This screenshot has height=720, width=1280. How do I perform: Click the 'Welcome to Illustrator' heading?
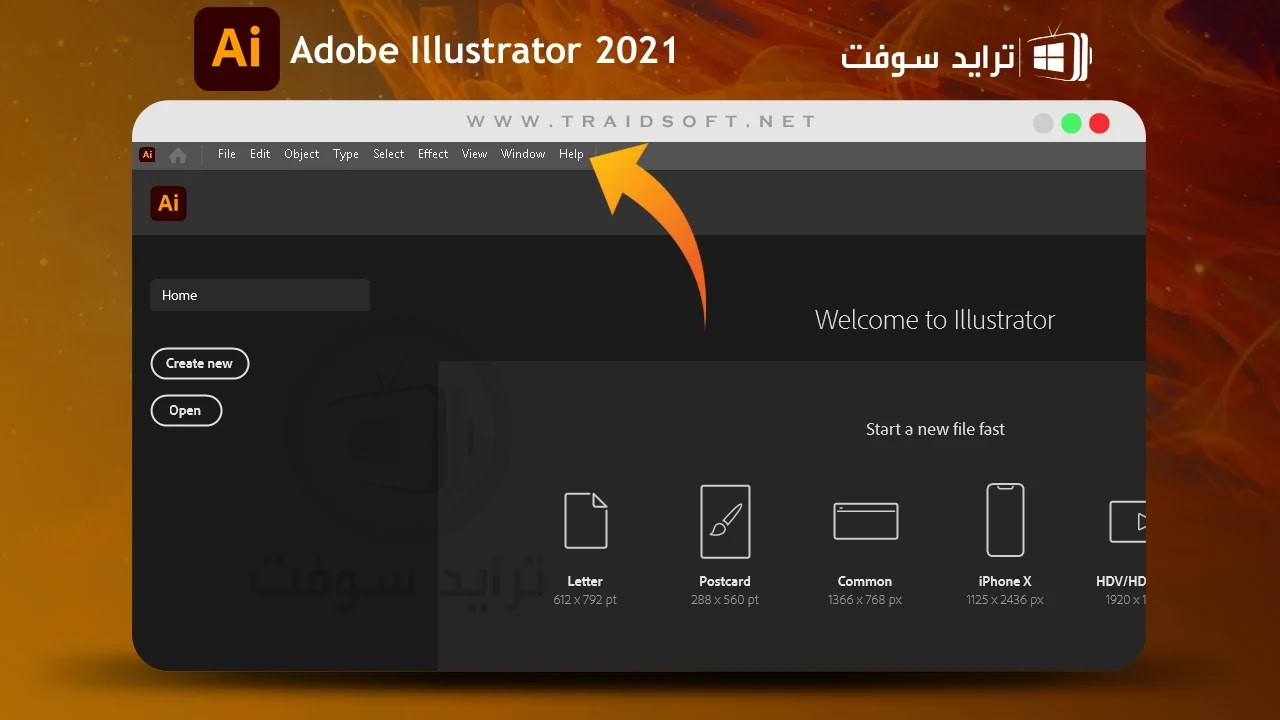[935, 320]
